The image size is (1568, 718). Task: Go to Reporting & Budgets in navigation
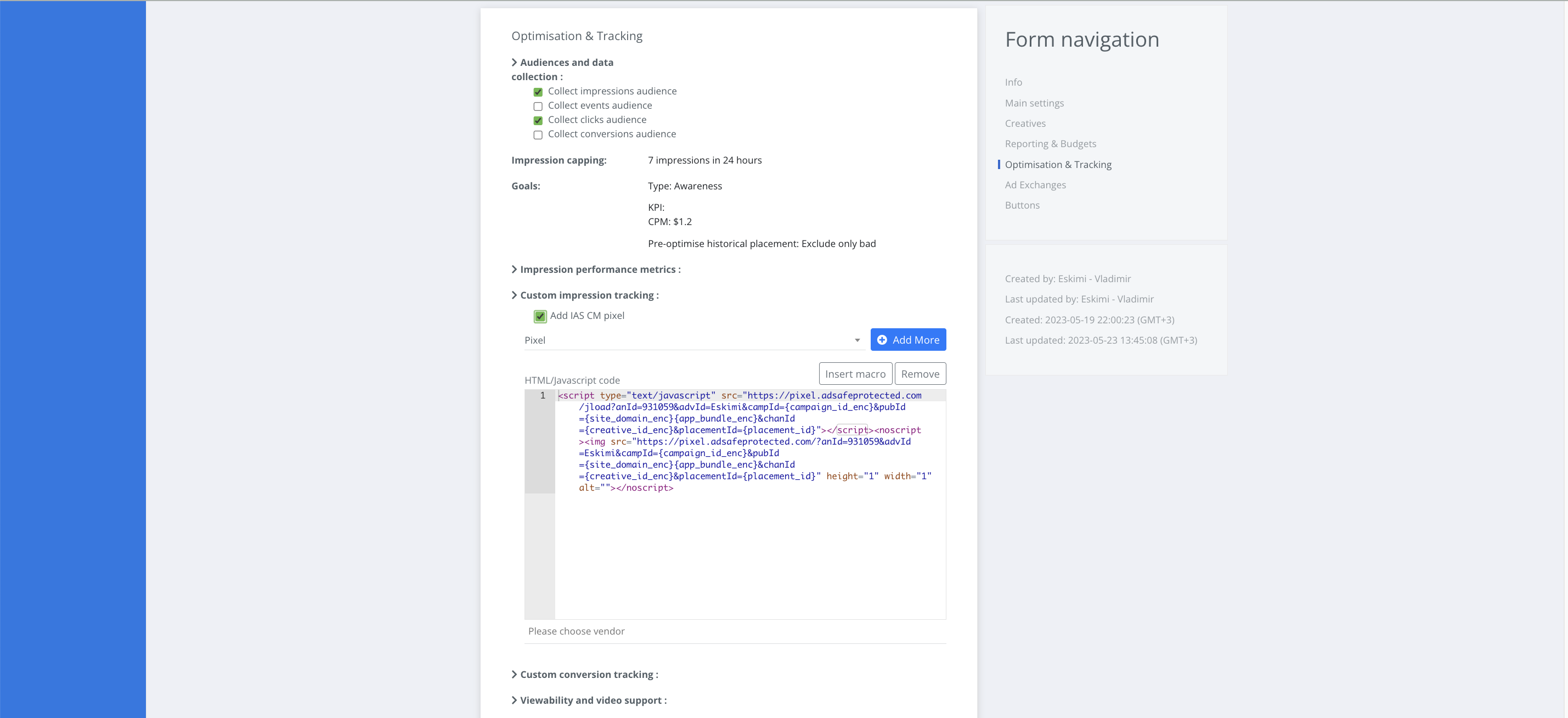(1050, 144)
